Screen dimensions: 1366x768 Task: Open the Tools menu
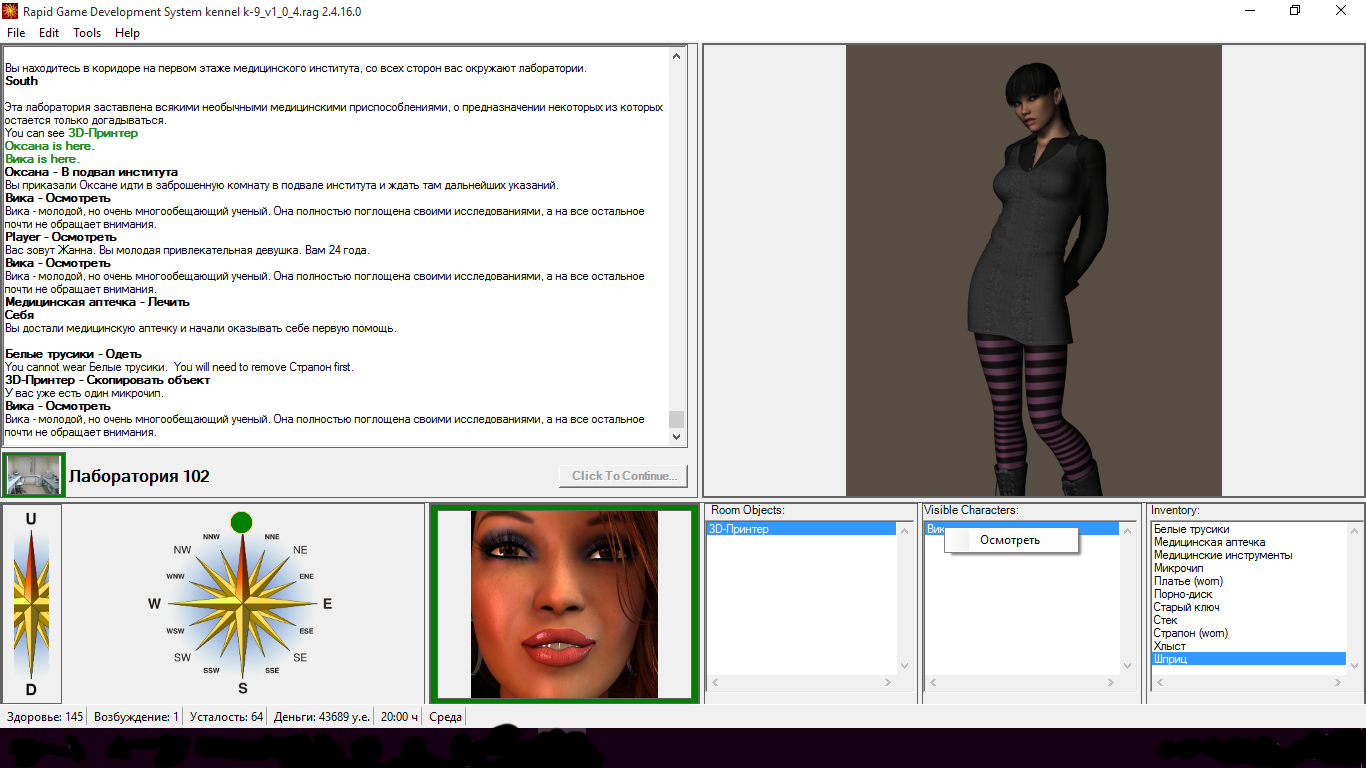pos(87,33)
